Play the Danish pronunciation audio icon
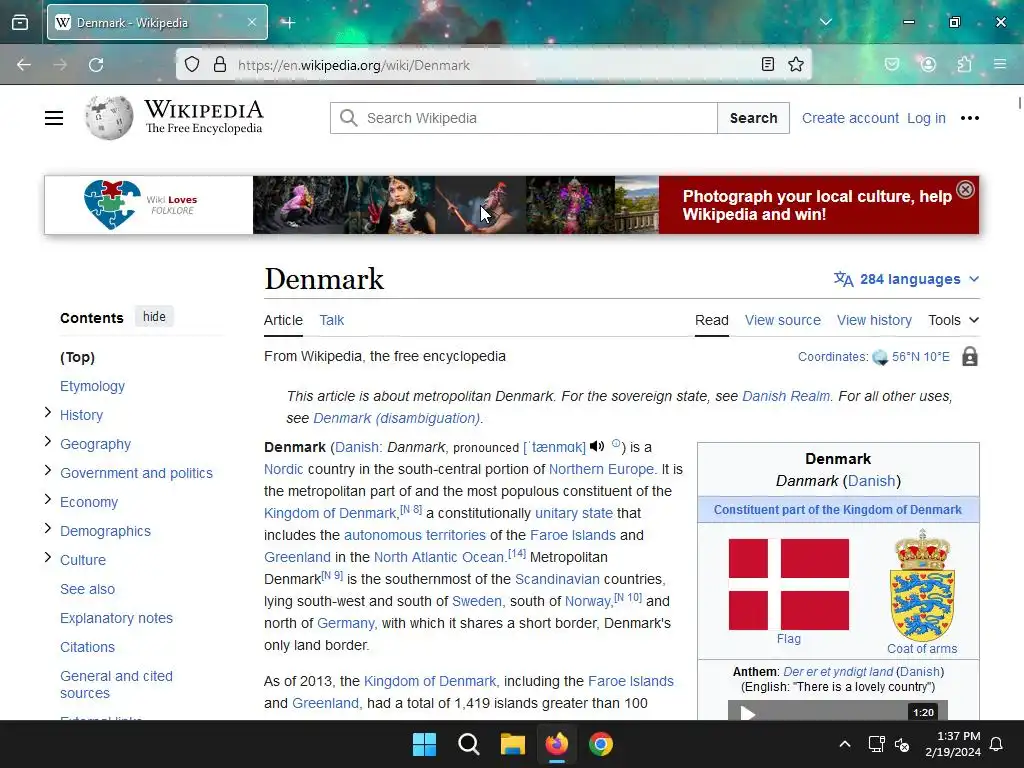The image size is (1024, 768). point(597,446)
